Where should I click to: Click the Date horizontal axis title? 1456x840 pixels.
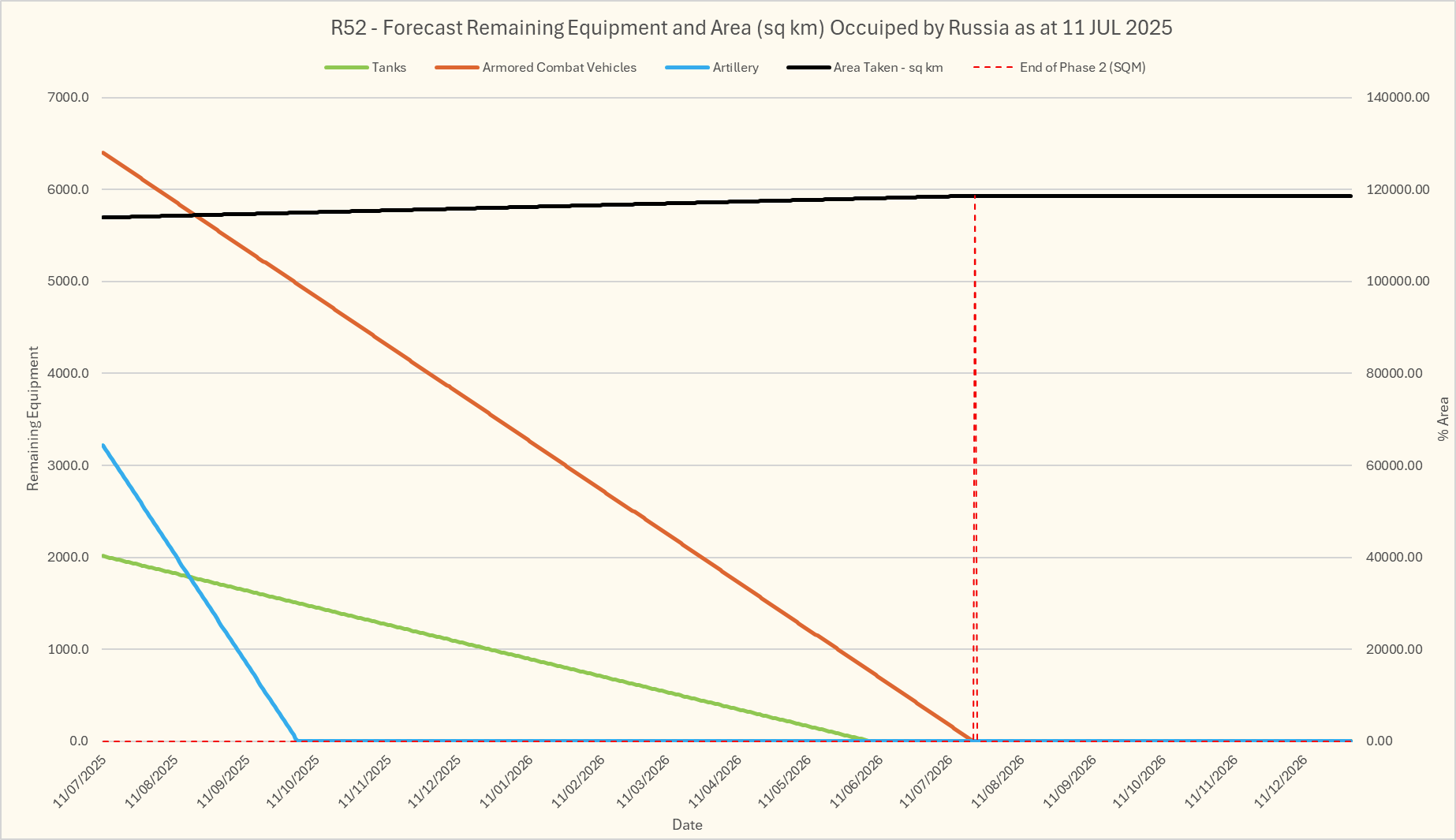pos(687,825)
